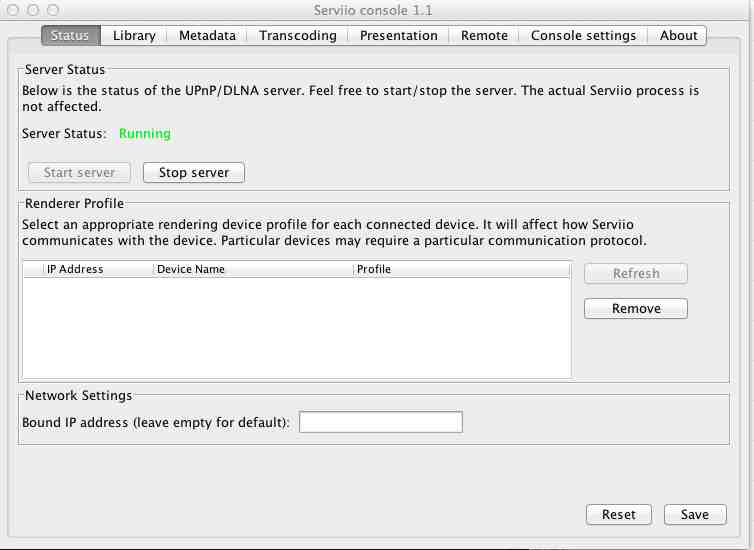Switch to the Transcoding tab
The height and width of the screenshot is (550, 754).
coord(298,36)
